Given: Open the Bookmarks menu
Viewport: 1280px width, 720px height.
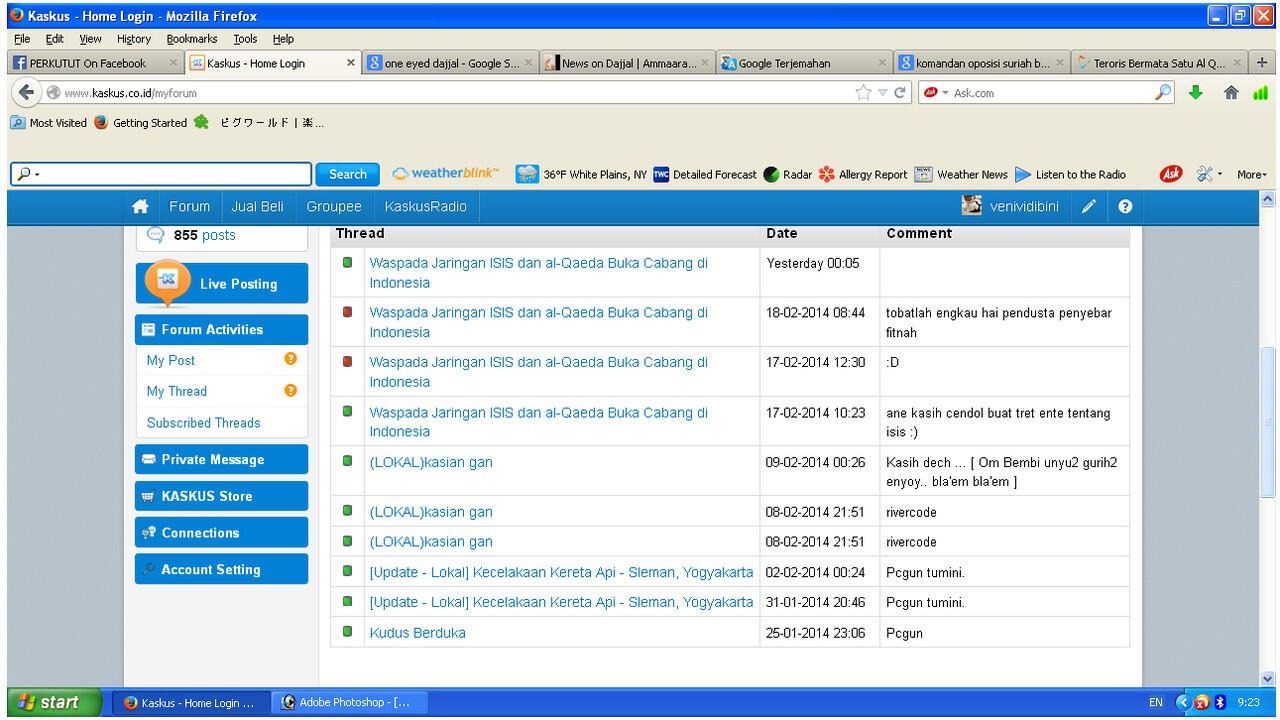Looking at the screenshot, I should [x=192, y=39].
